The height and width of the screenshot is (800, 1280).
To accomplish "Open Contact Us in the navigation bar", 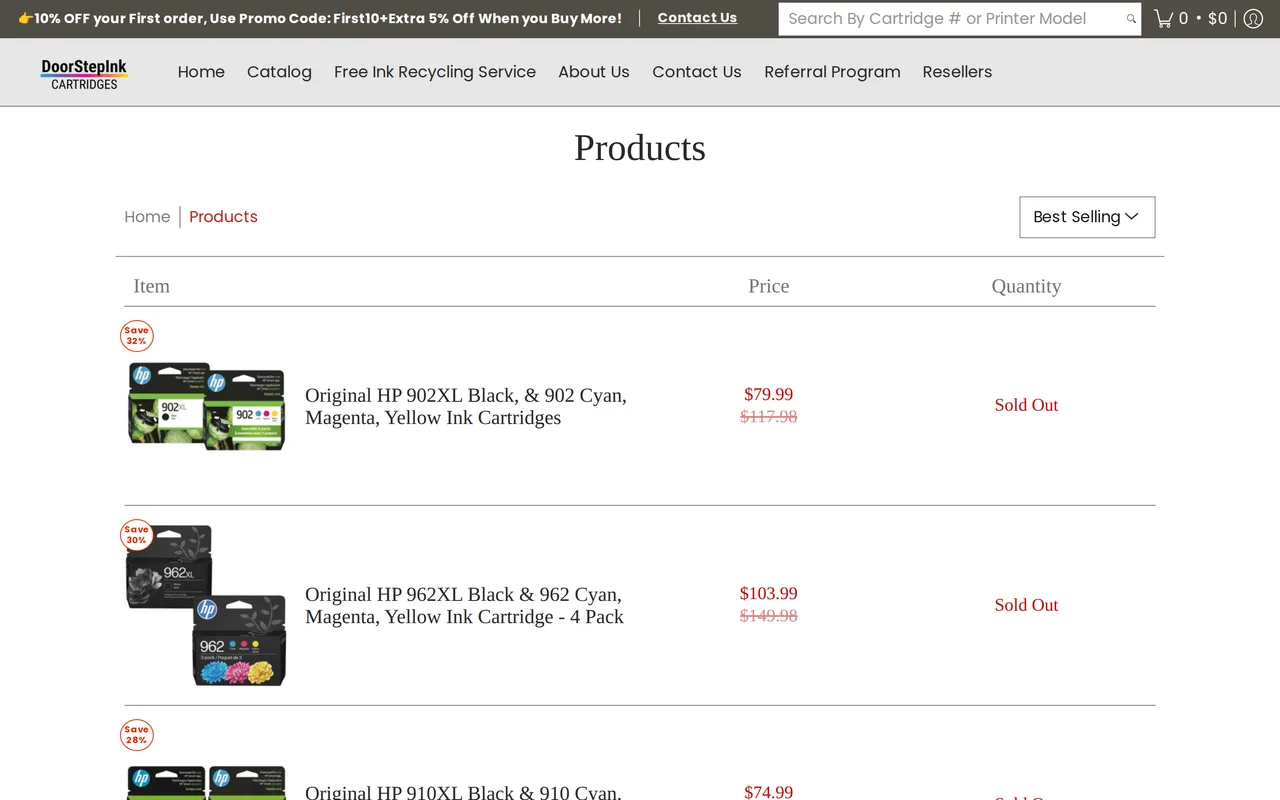I will pyautogui.click(x=697, y=72).
